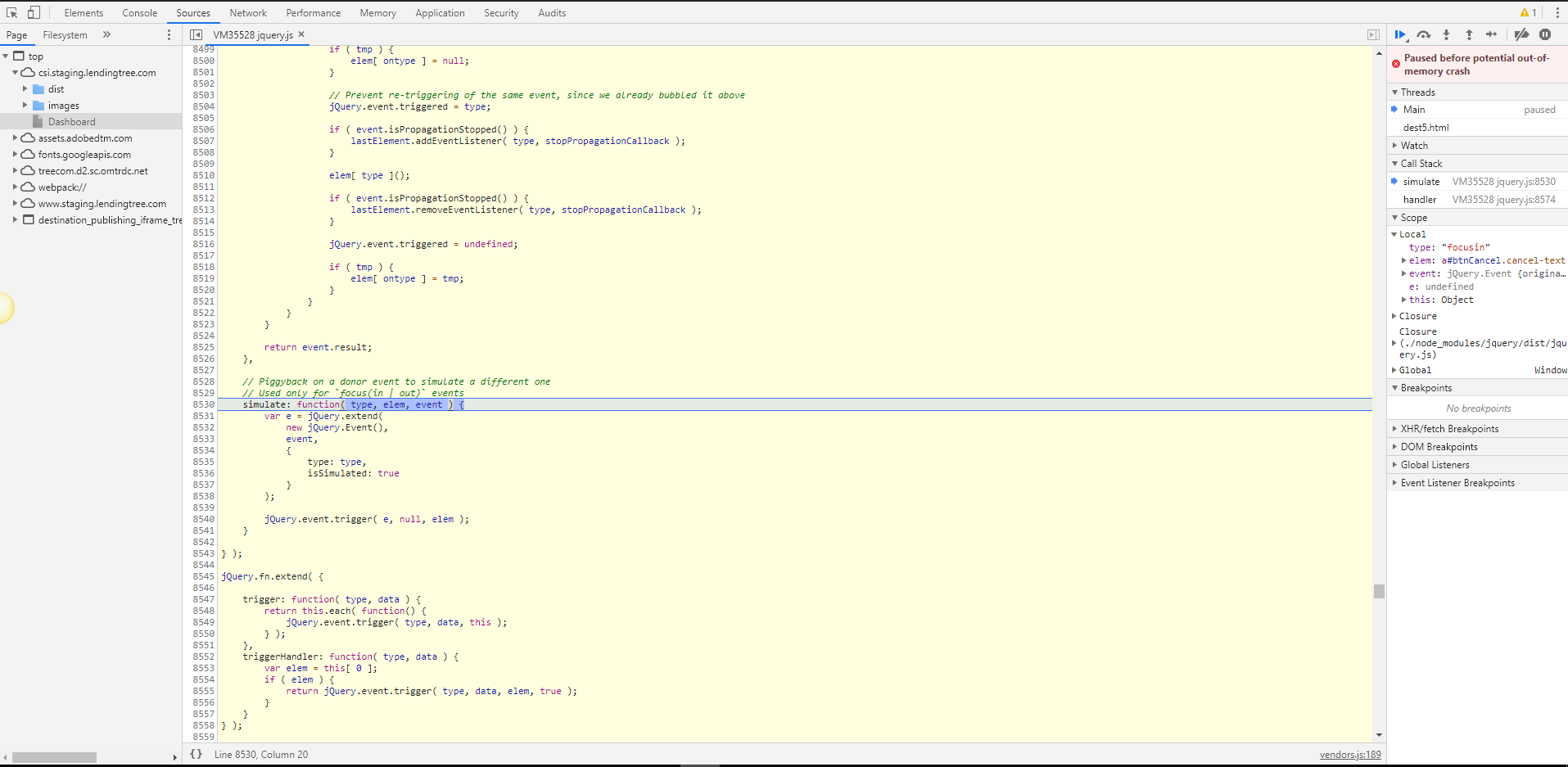The image size is (1568, 767).
Task: Click the editor scroll down arrow
Action: point(1379,735)
